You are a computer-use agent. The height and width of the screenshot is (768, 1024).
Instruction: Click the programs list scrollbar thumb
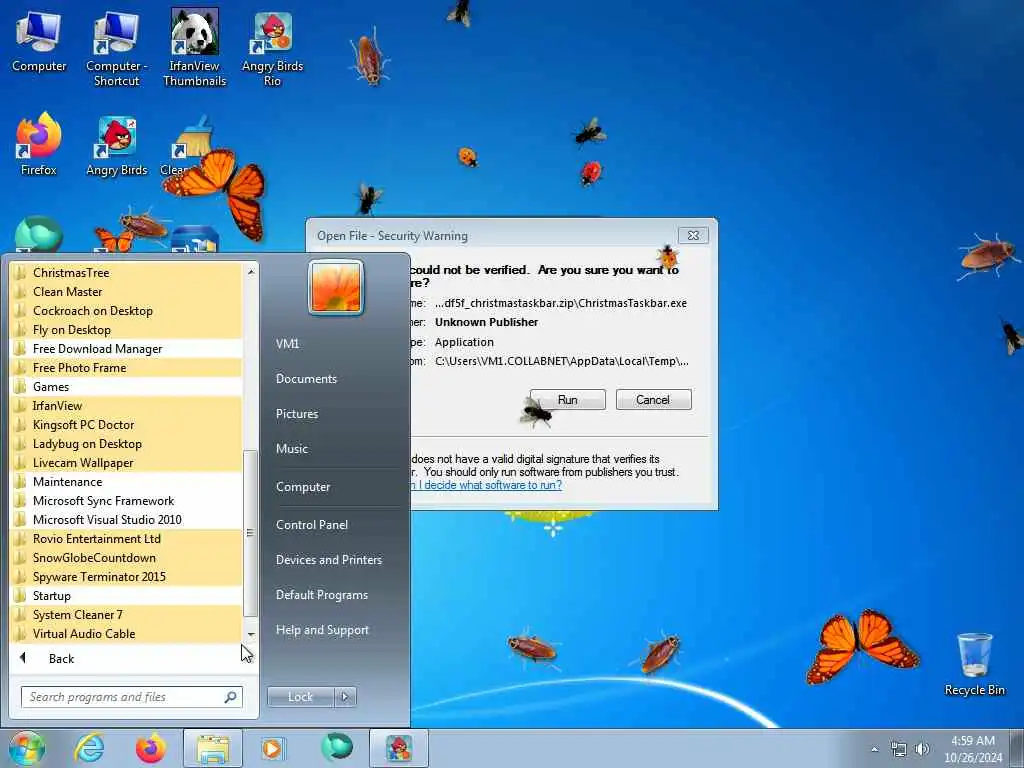pos(250,534)
